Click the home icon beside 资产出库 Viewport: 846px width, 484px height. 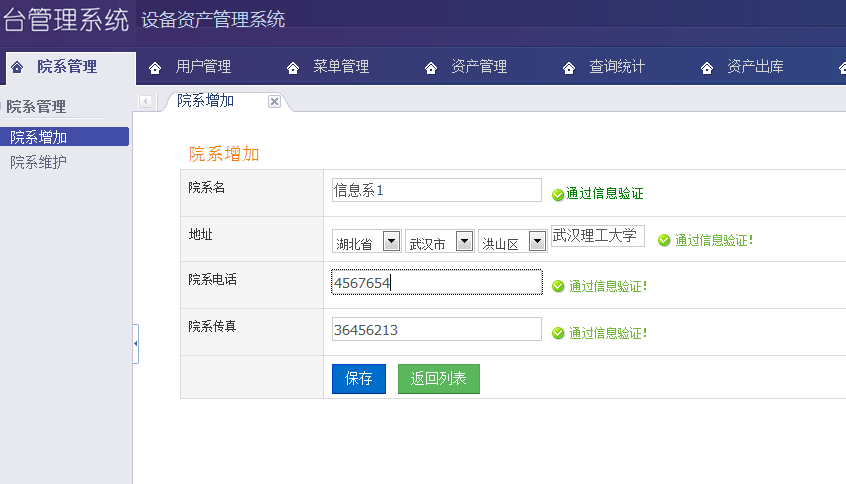(x=707, y=68)
